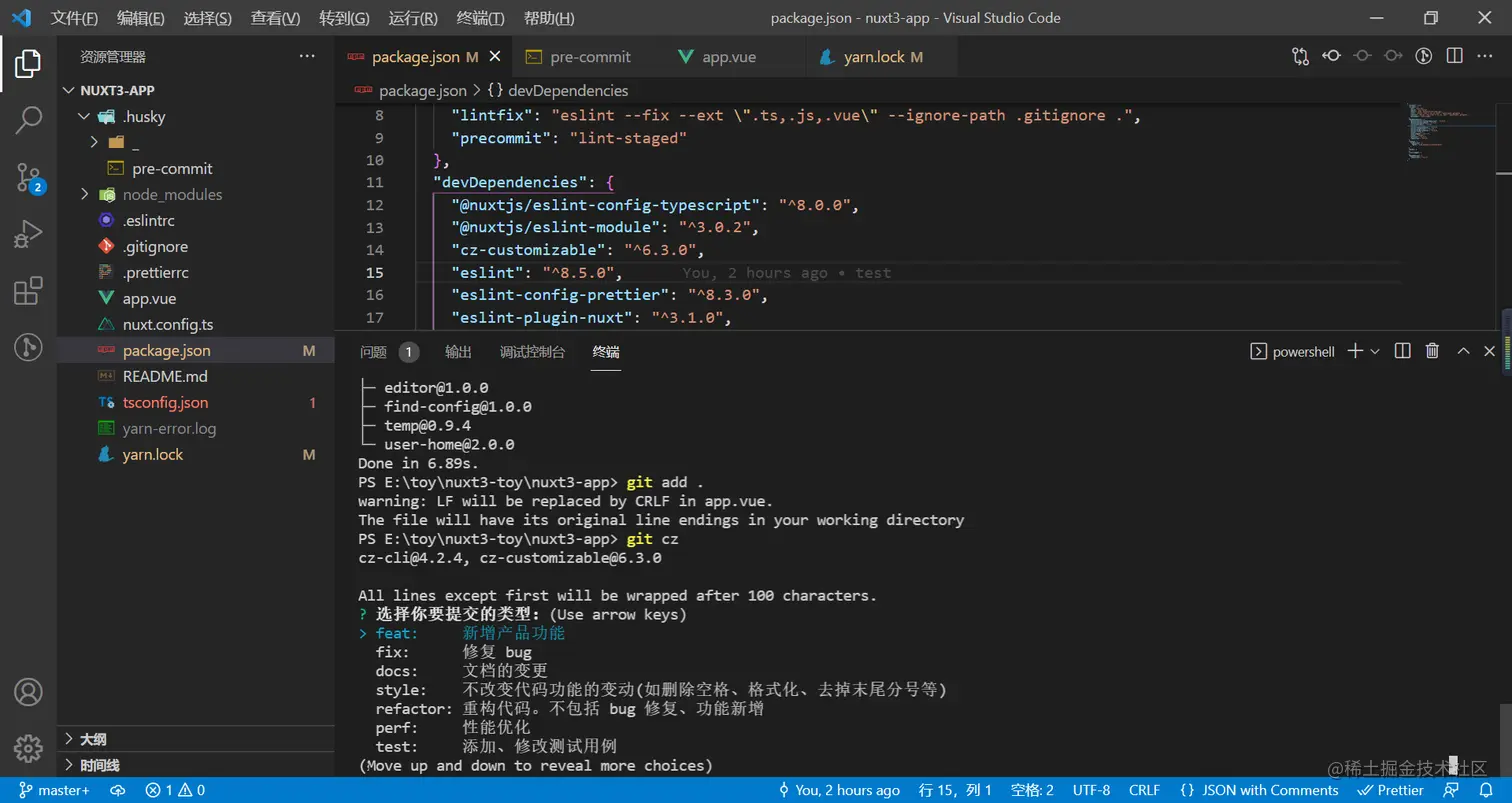The image size is (1512, 803).
Task: Create a new terminal with the plus icon
Action: (1355, 351)
